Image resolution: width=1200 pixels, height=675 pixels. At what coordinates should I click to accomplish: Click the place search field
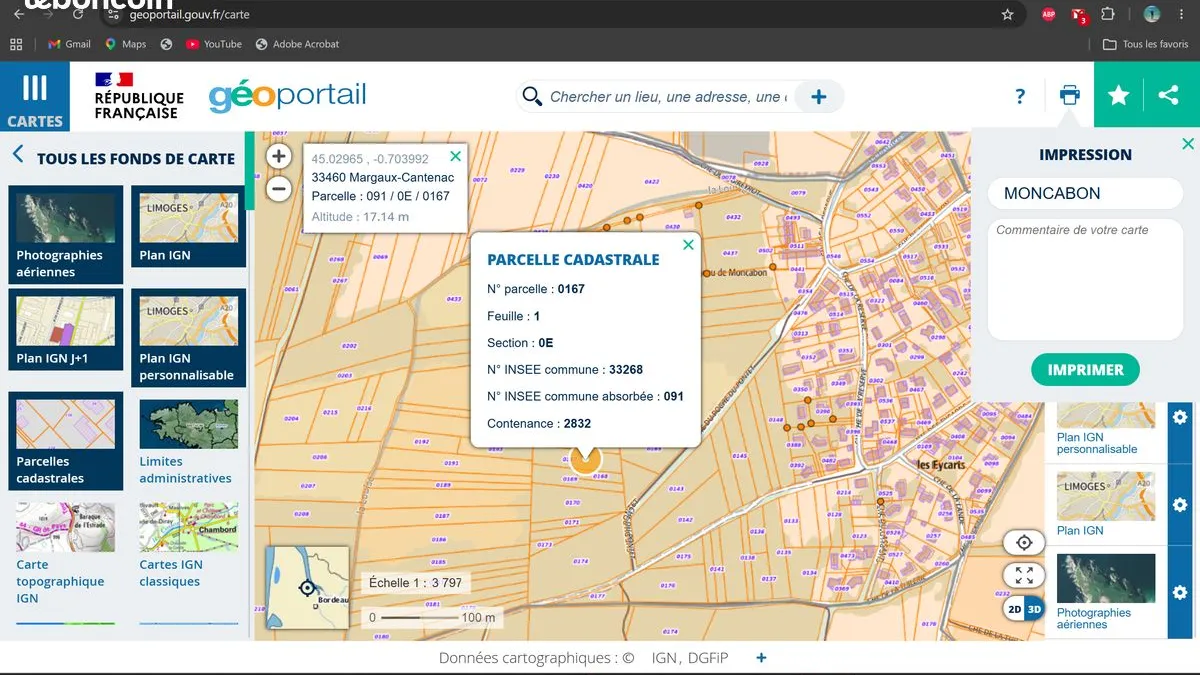(668, 97)
